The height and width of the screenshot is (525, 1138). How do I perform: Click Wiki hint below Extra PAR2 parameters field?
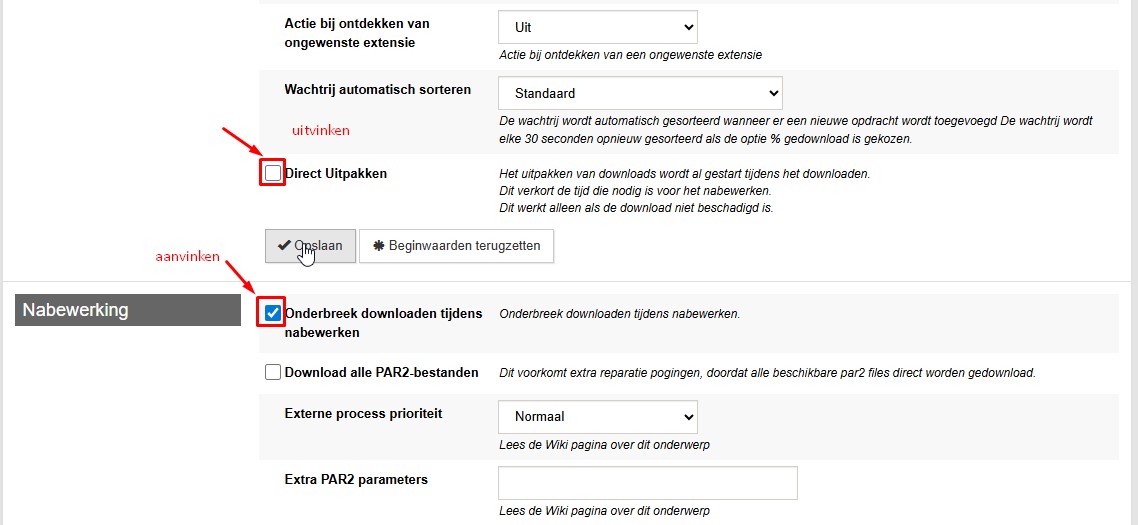pos(605,510)
